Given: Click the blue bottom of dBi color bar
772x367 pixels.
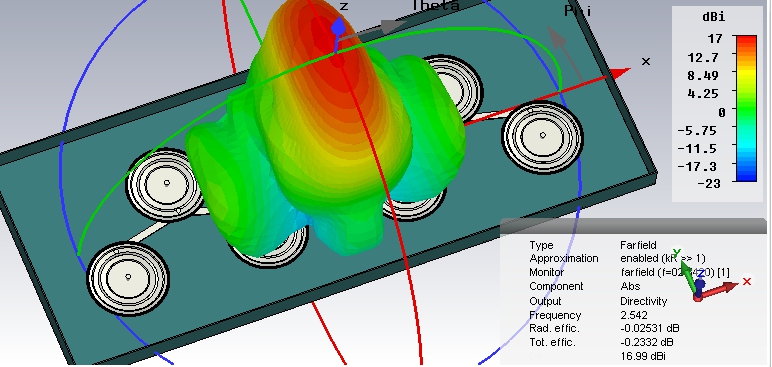Looking at the screenshot, I should (x=745, y=176).
